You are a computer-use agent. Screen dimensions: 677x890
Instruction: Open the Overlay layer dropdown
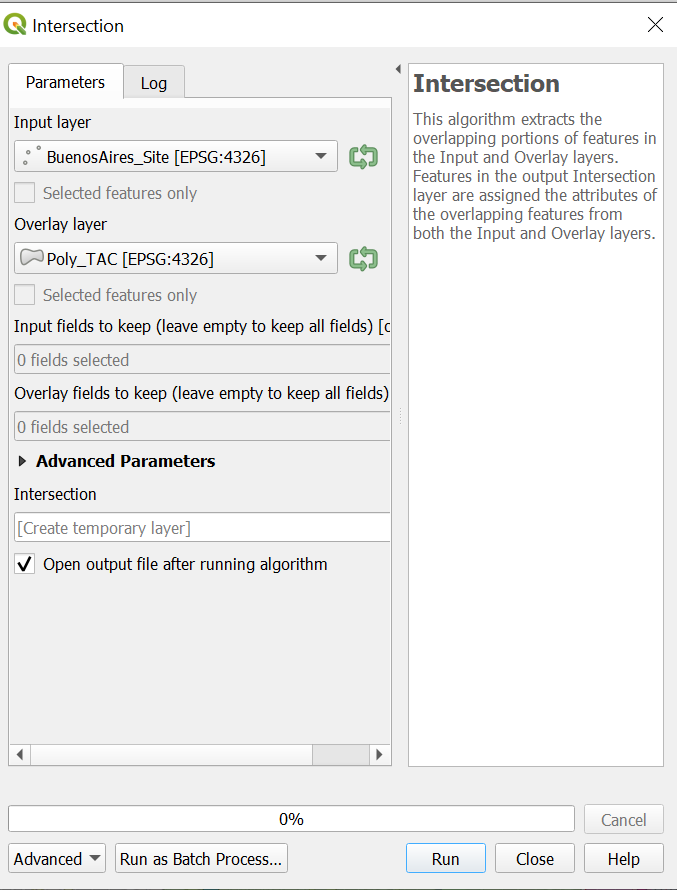321,258
